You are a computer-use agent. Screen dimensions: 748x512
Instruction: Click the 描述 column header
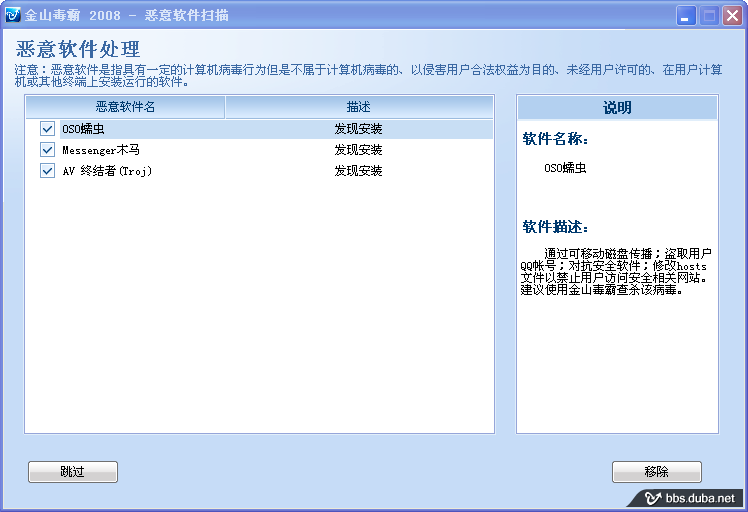tap(358, 107)
